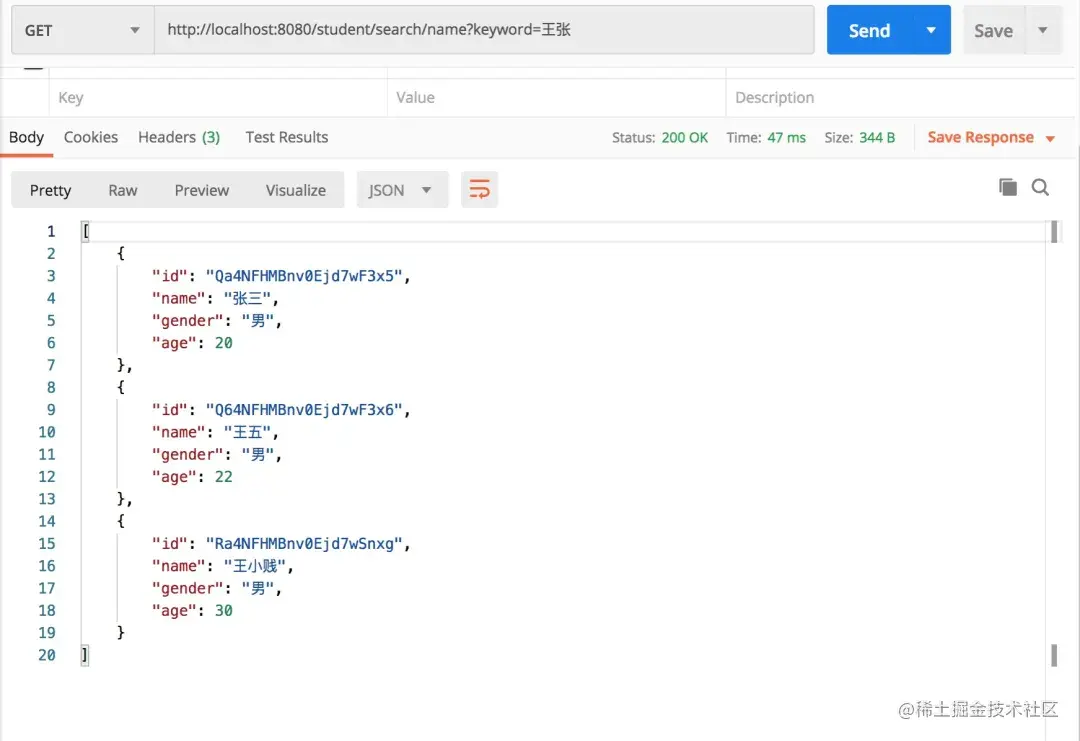Click the response Time indicator
Screen dimensions: 1080x741
click(x=766, y=137)
